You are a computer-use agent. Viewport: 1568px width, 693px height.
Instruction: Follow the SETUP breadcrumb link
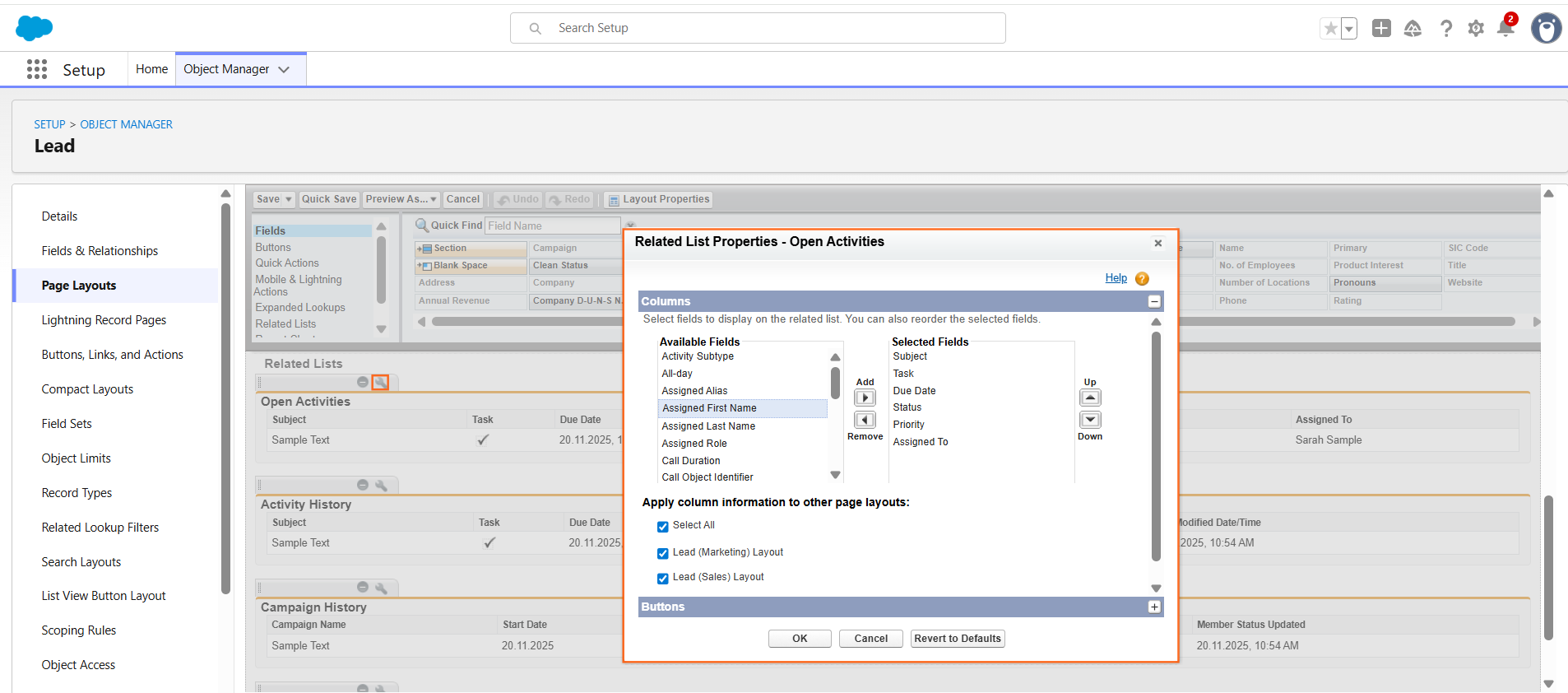(x=49, y=124)
